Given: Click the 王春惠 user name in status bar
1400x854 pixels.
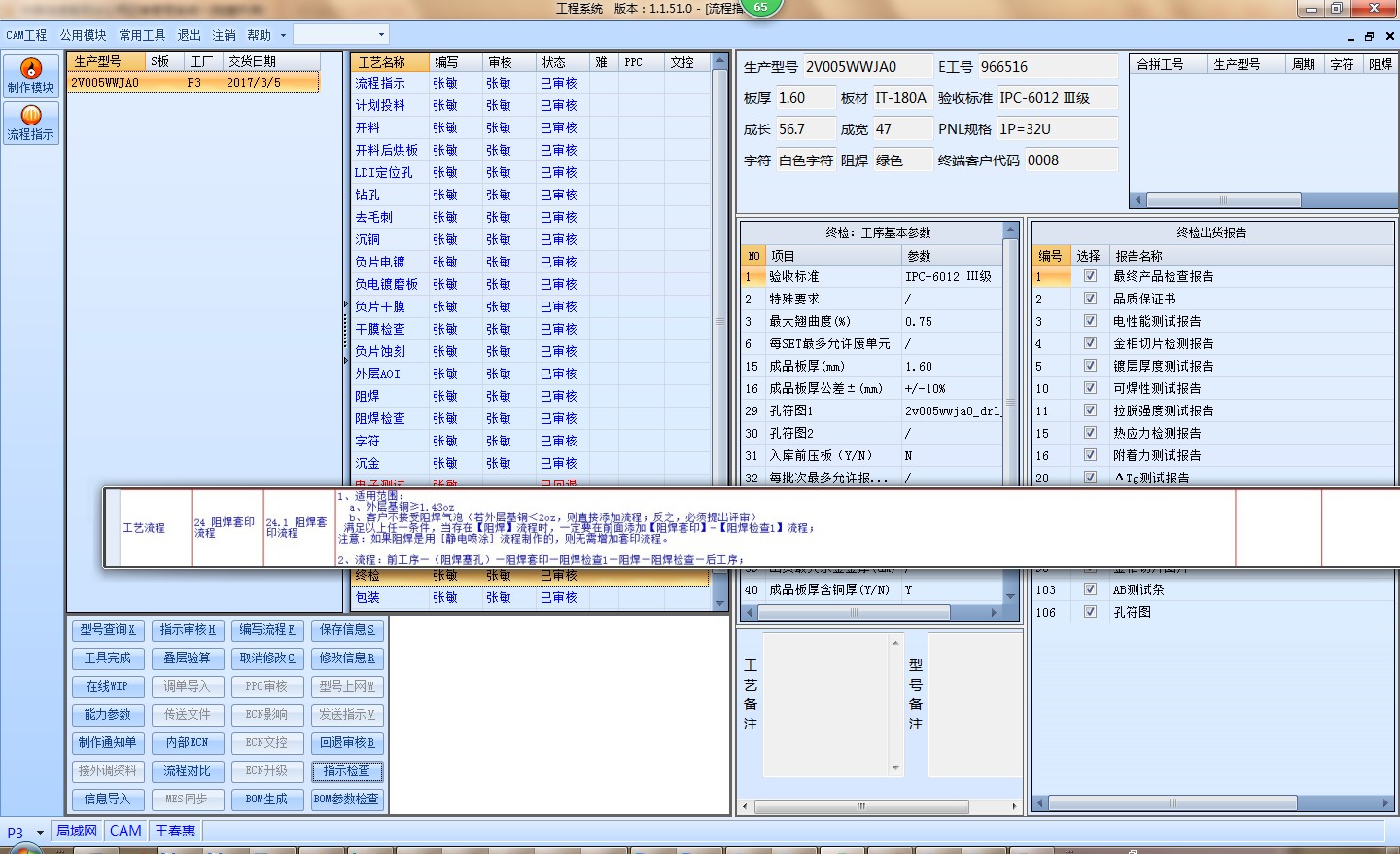Looking at the screenshot, I should [175, 831].
